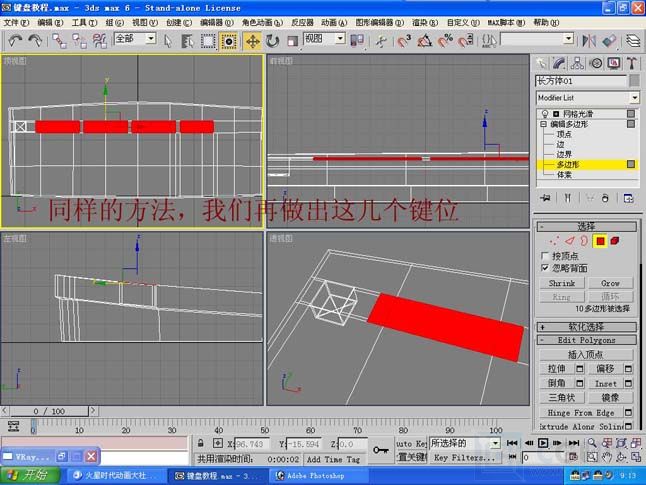
Task: Click the Undo arrow in the toolbar
Action: (15, 40)
